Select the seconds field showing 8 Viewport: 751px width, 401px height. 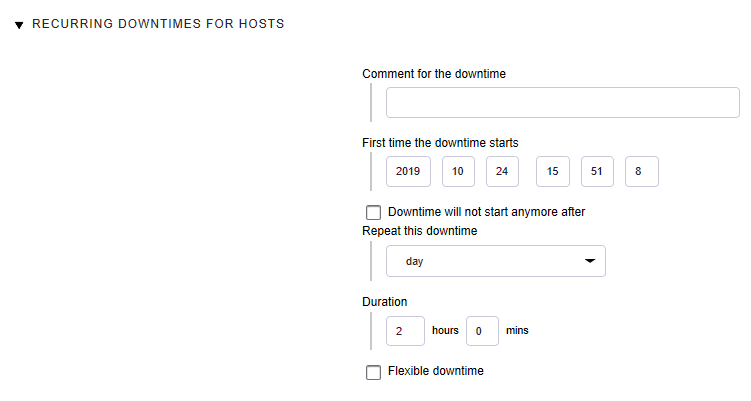click(x=641, y=171)
